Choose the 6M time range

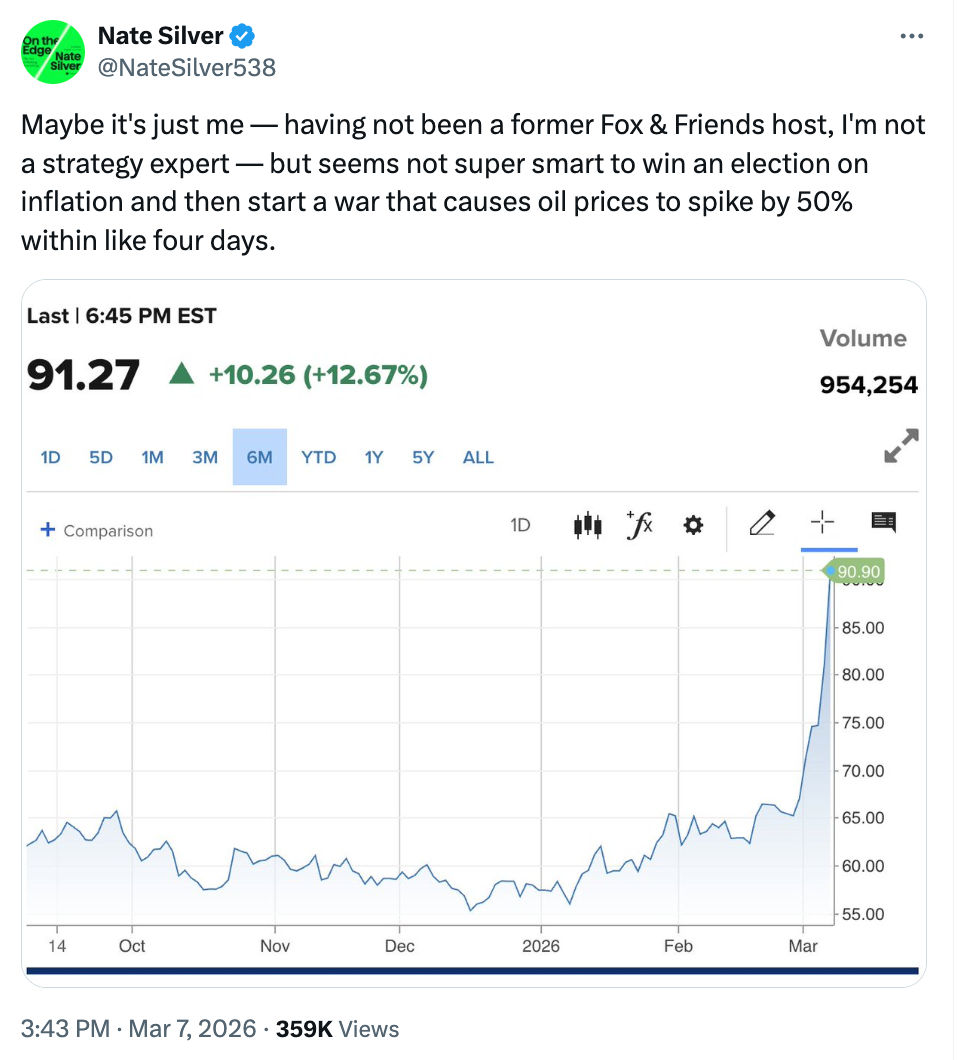pyautogui.click(x=259, y=457)
